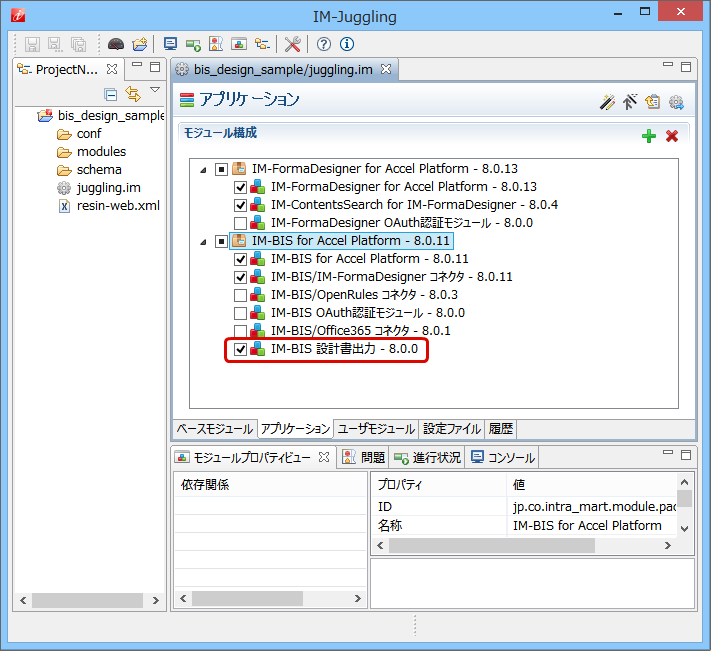Uncheck IM-FormaDesigner for Accel Platform child module
Viewport: 711px width, 651px height.
pos(240,187)
